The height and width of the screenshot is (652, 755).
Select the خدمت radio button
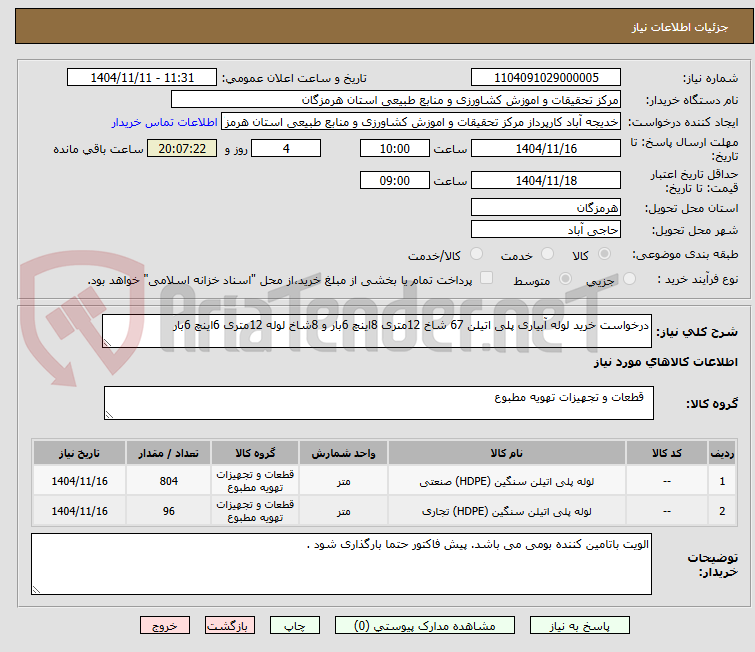pos(547,254)
